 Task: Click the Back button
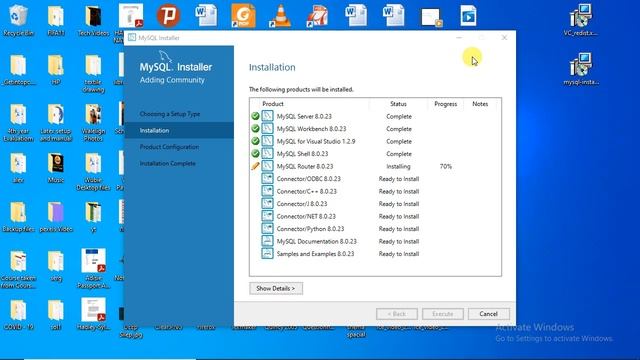397,314
